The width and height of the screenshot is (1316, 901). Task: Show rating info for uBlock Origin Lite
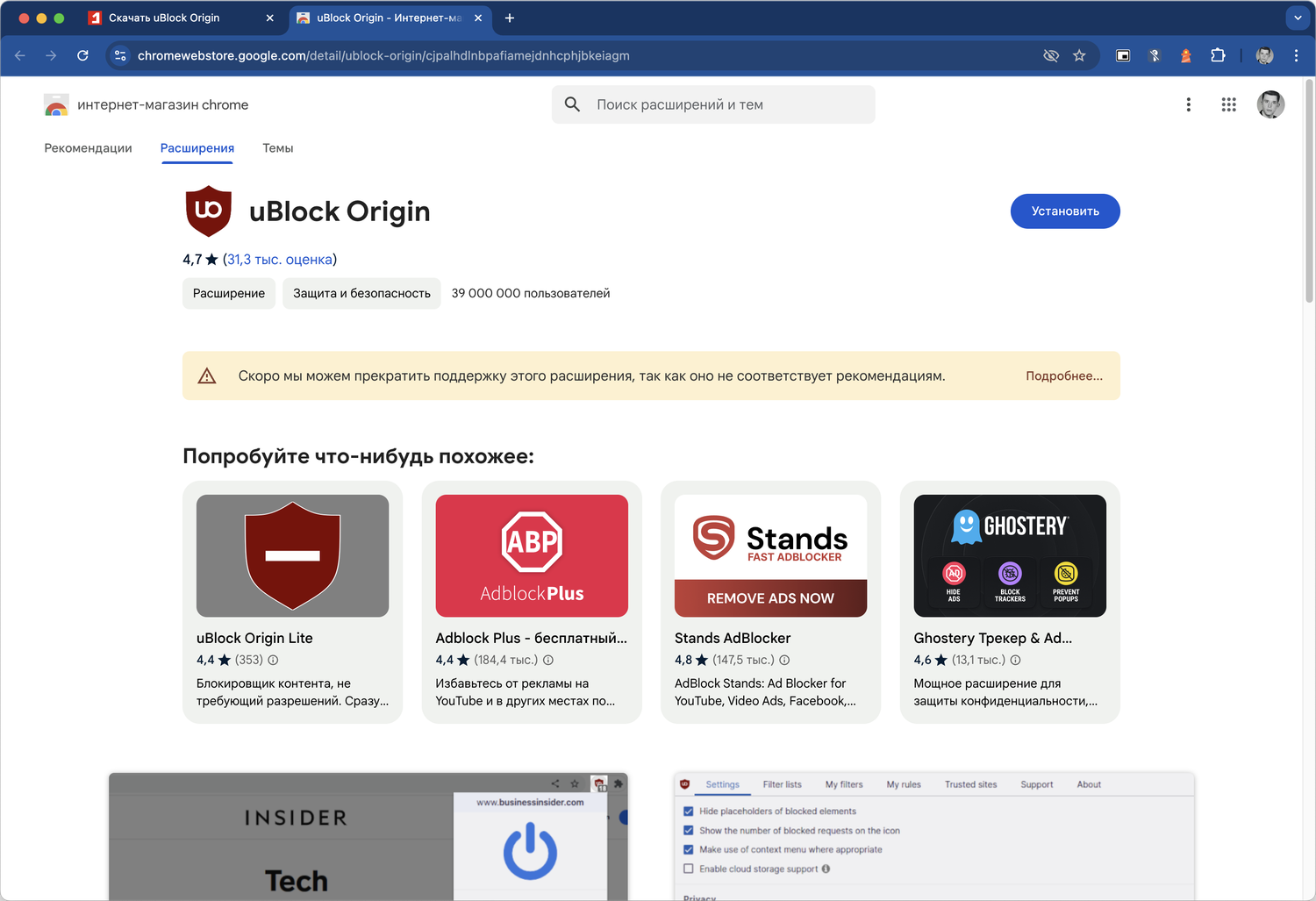click(273, 660)
